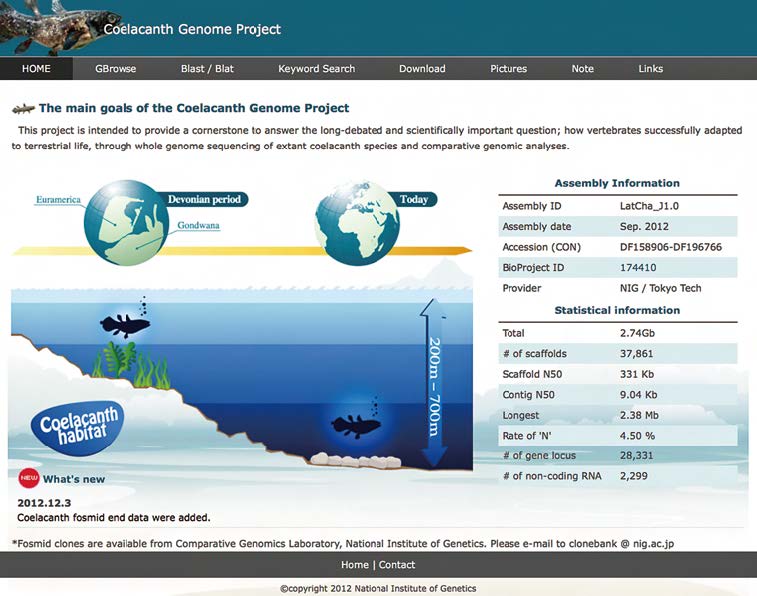Click the deep-water coelacanth silhouette
The height and width of the screenshot is (596, 757).
[356, 425]
